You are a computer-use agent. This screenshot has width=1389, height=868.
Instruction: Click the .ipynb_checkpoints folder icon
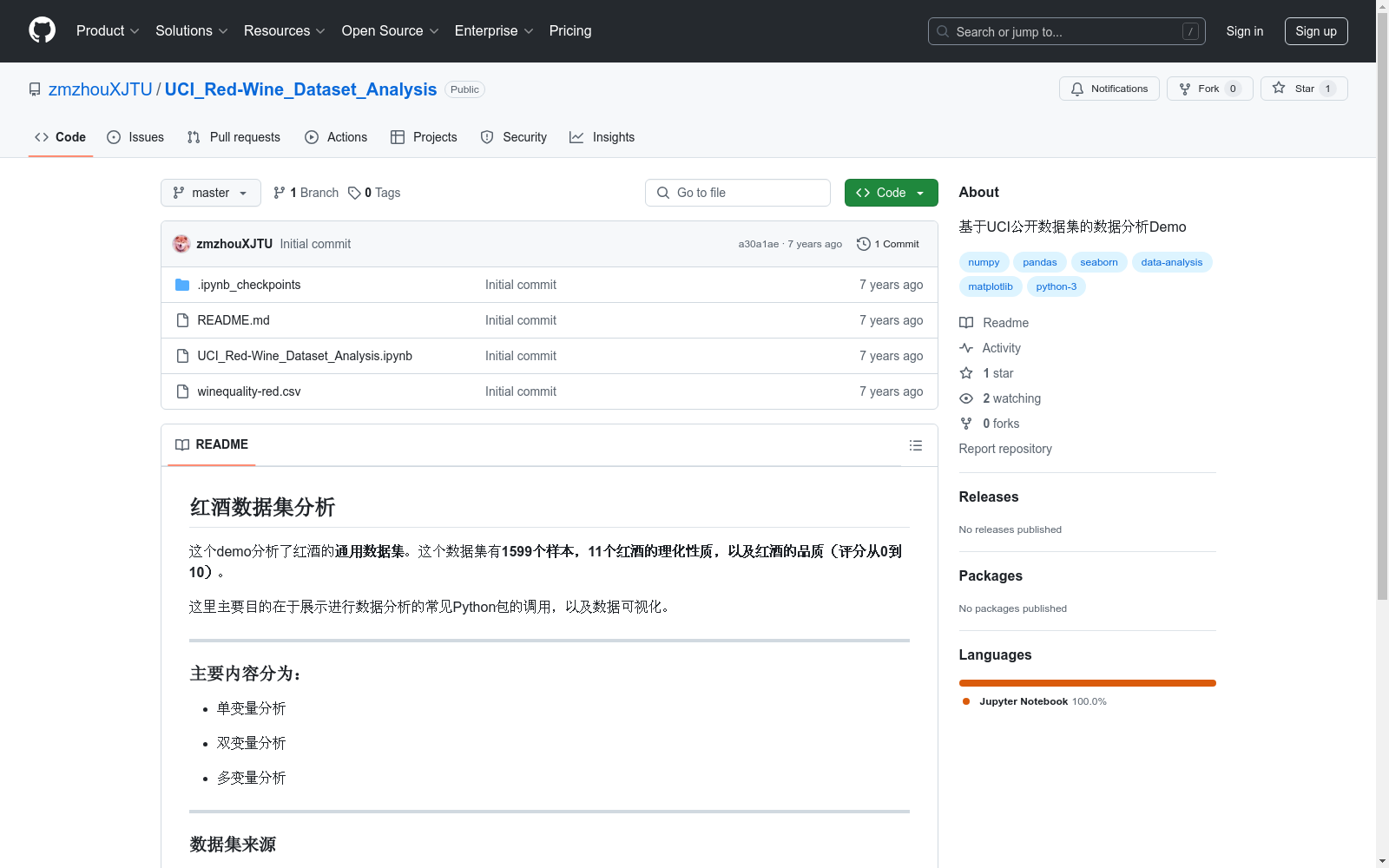182,285
